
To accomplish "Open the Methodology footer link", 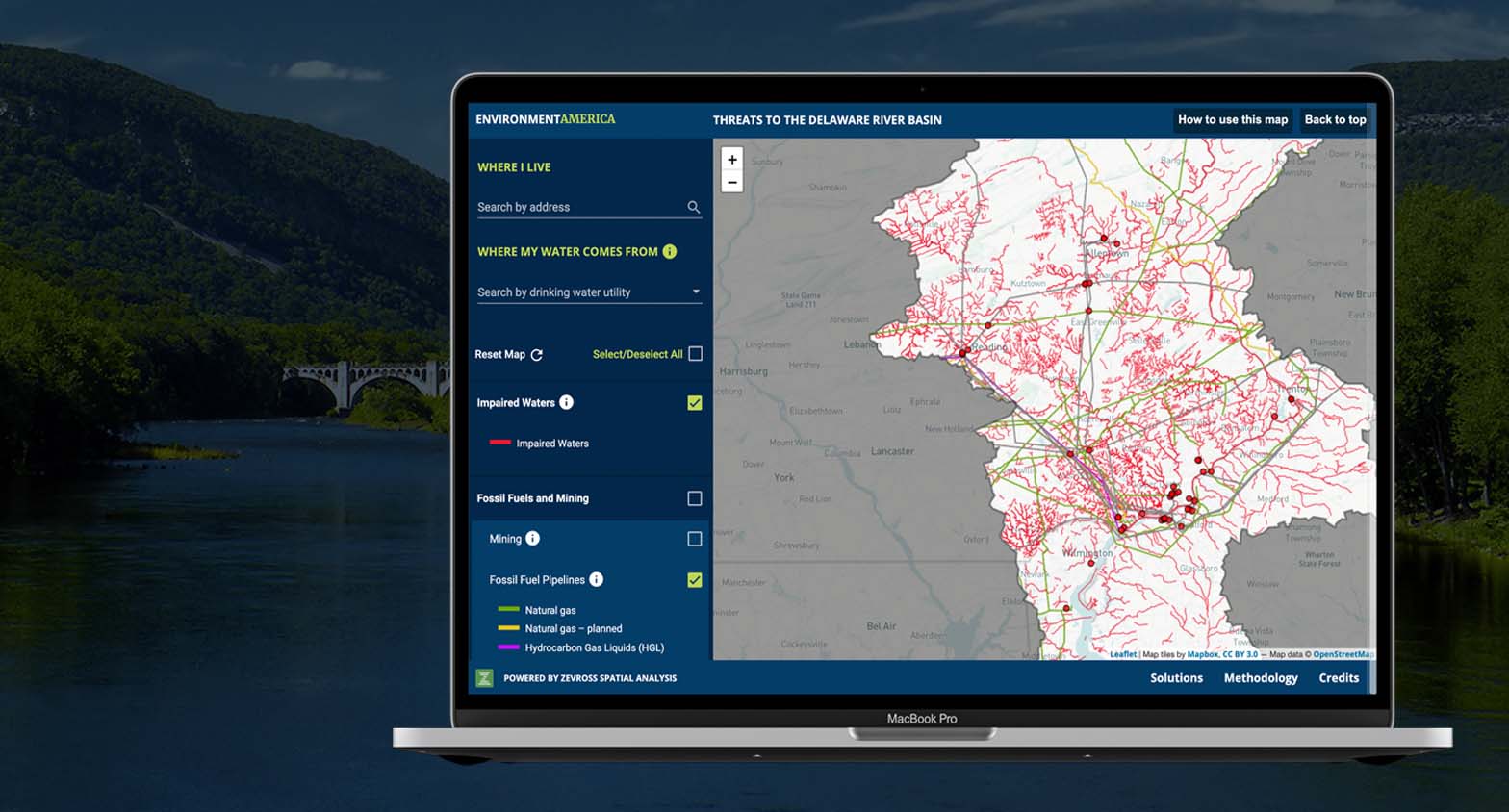I will [1261, 678].
